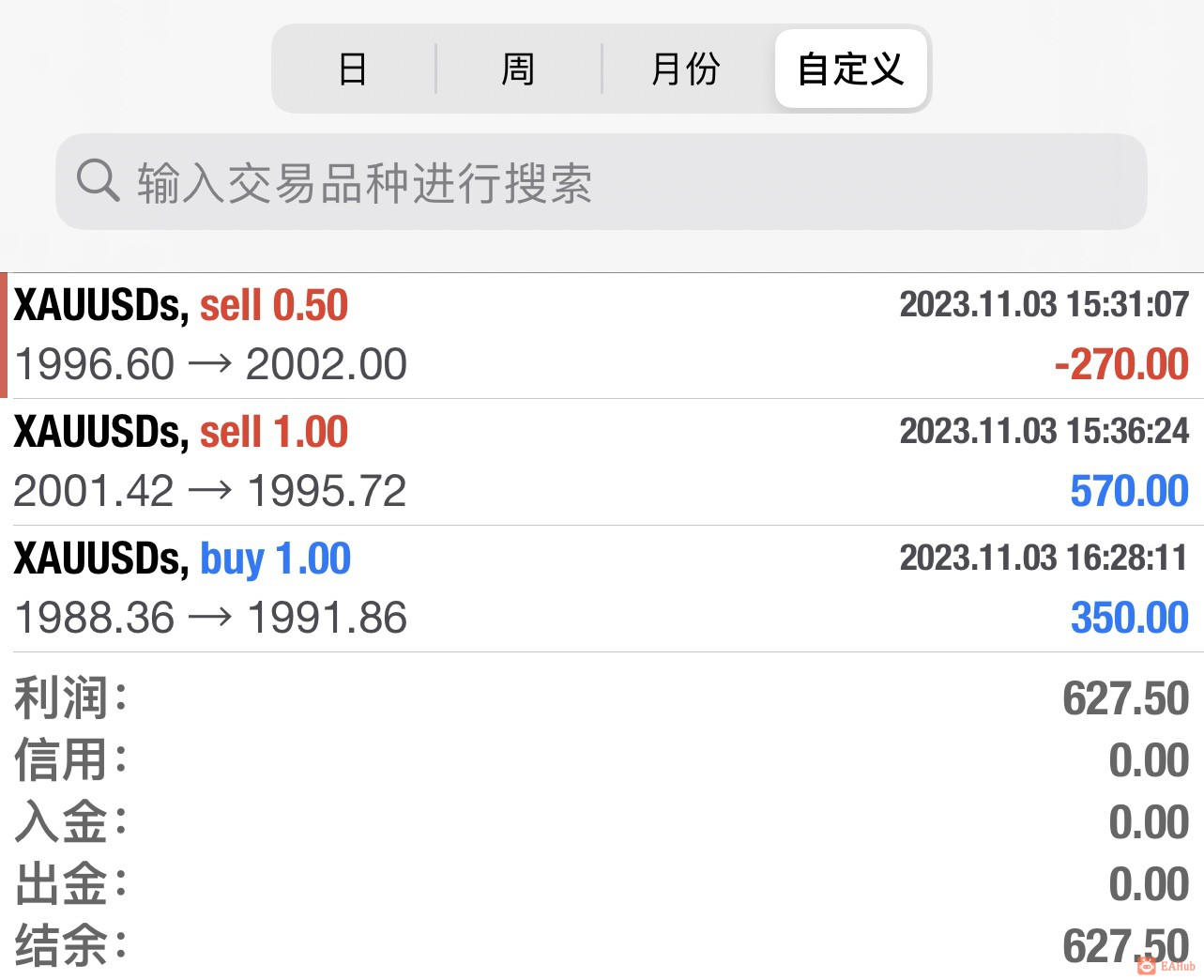Tap the red marker bar on first trade
Screen dimensions: 1204x980
(x=4, y=335)
